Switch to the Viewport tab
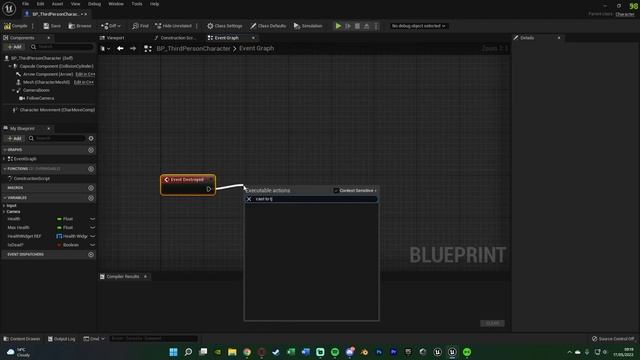640x360 pixels. pos(115,38)
